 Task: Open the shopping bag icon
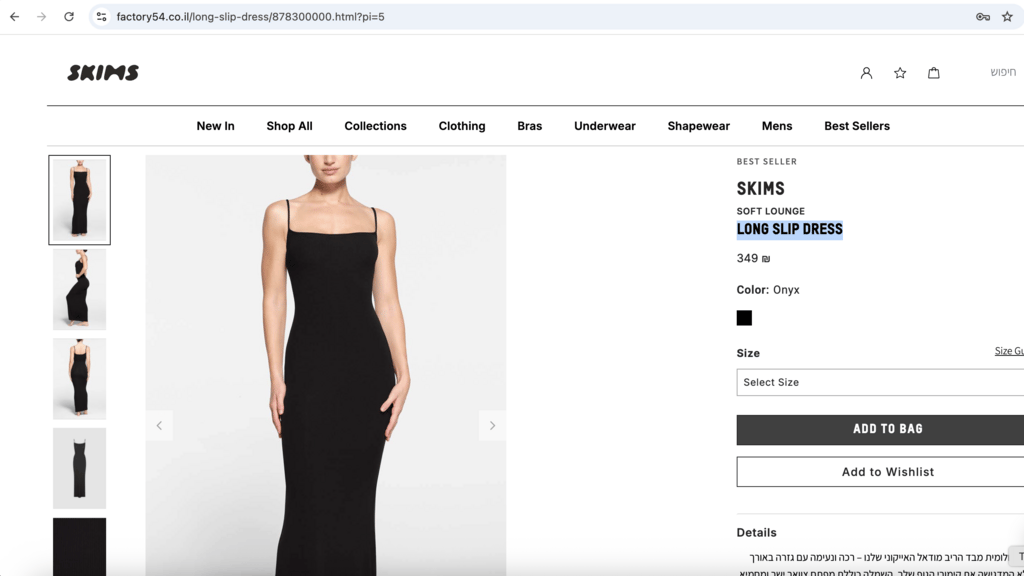click(933, 73)
